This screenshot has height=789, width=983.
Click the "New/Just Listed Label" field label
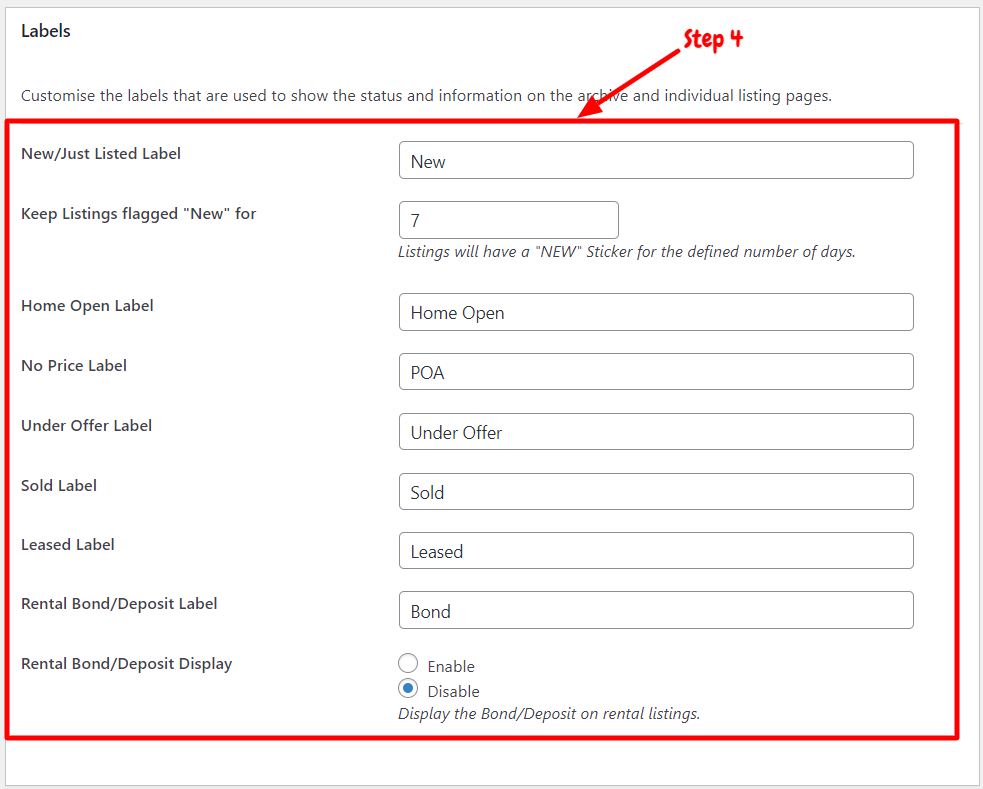[x=101, y=154]
